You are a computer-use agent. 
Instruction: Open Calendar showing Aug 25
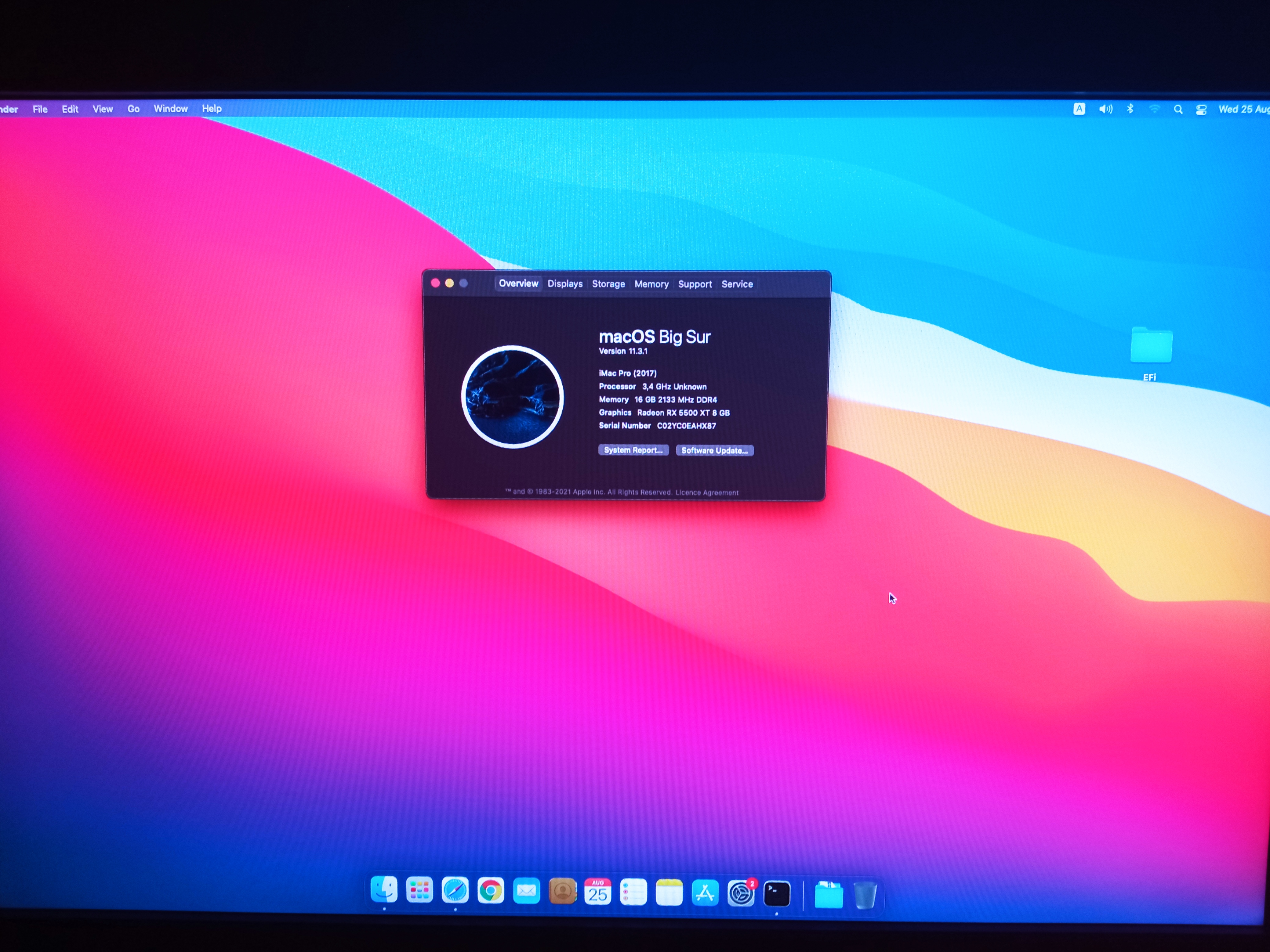(598, 892)
